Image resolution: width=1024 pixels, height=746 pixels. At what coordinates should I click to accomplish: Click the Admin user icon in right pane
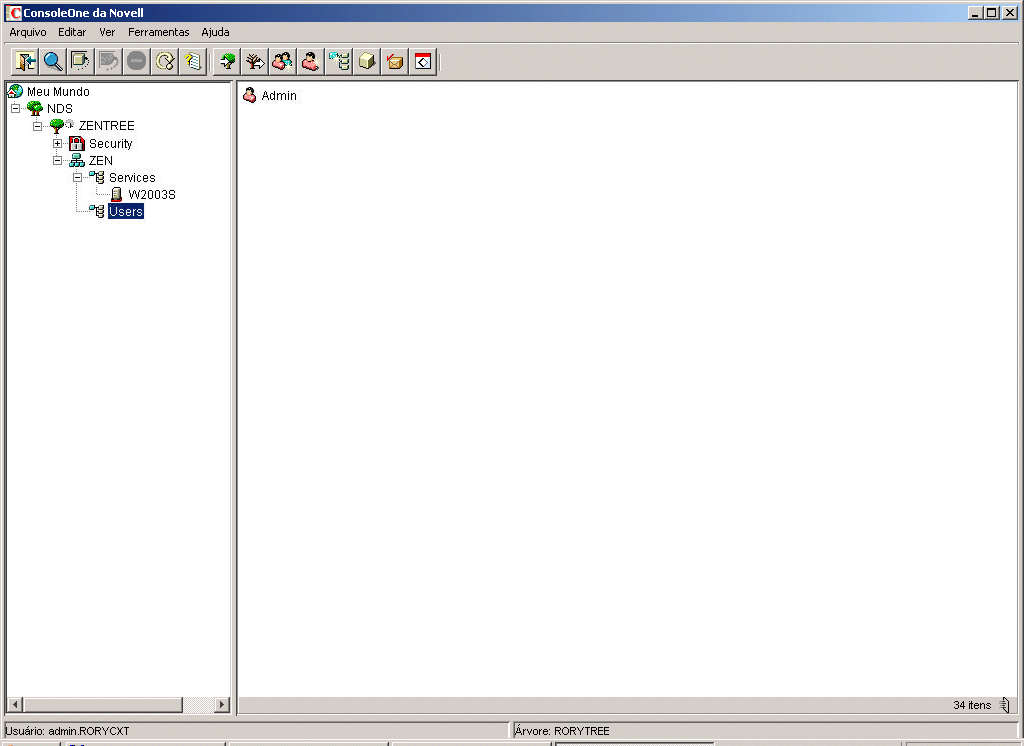[249, 95]
